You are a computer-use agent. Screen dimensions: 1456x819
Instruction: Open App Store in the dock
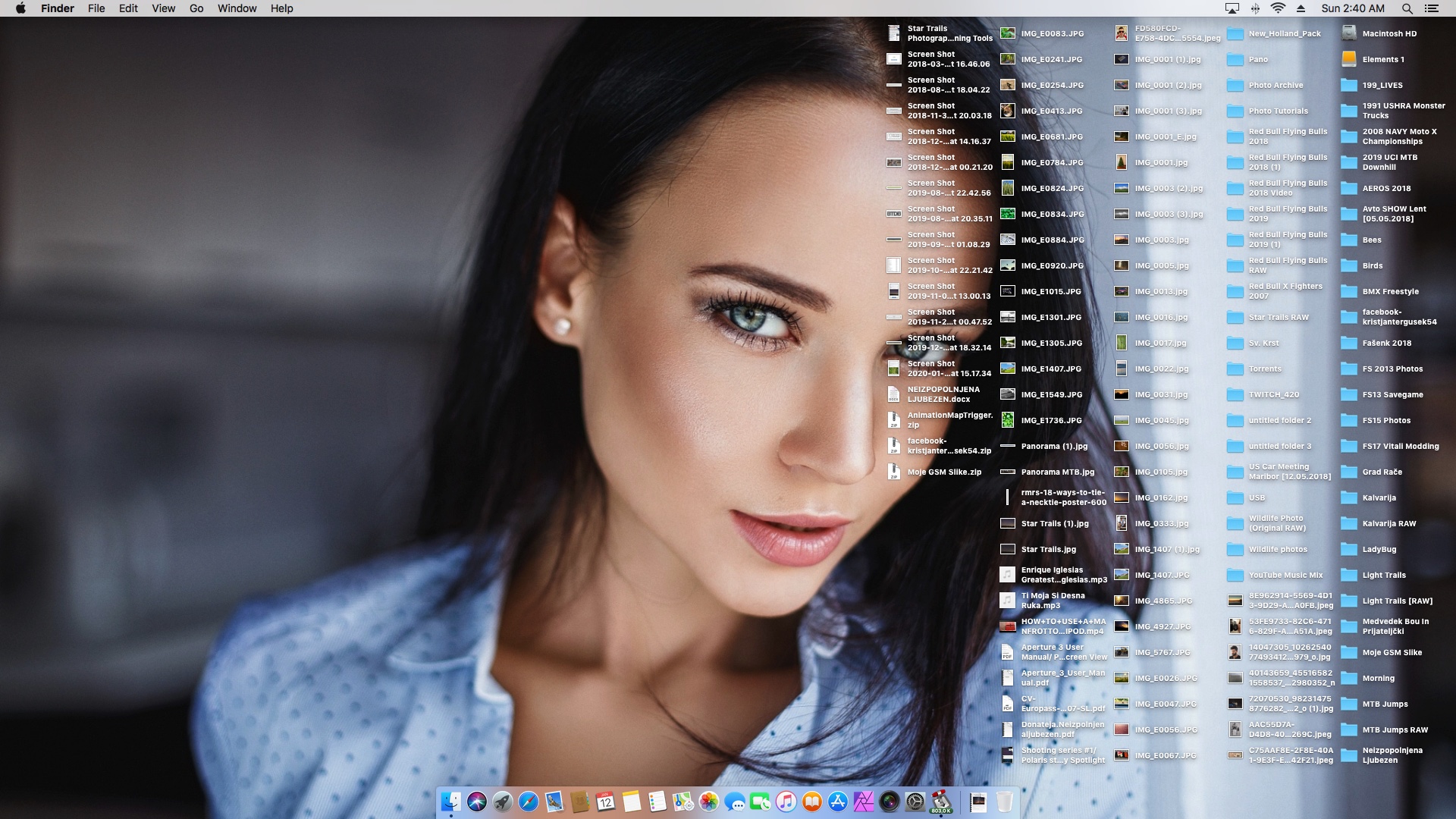[x=838, y=802]
